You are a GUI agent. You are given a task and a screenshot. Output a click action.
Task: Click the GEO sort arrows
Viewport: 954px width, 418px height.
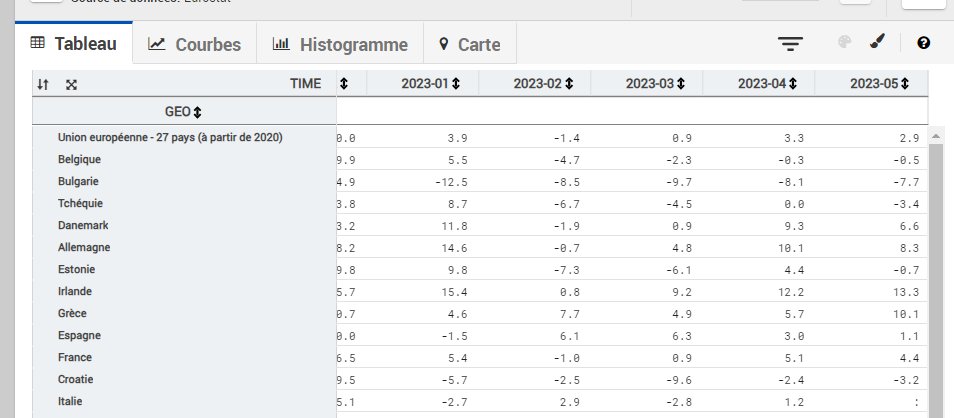tap(197, 111)
